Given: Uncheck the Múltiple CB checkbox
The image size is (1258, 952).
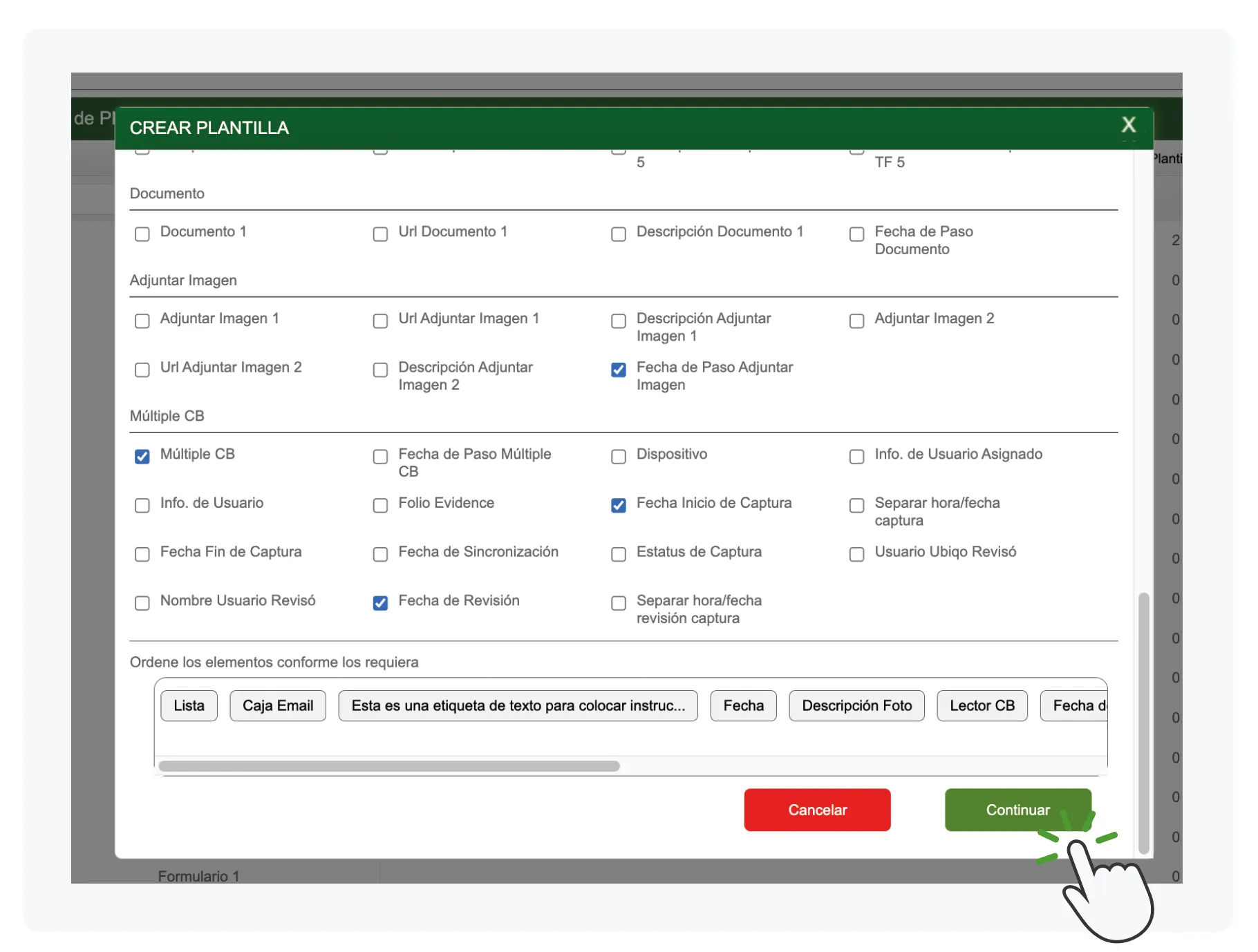Looking at the screenshot, I should pos(142,457).
